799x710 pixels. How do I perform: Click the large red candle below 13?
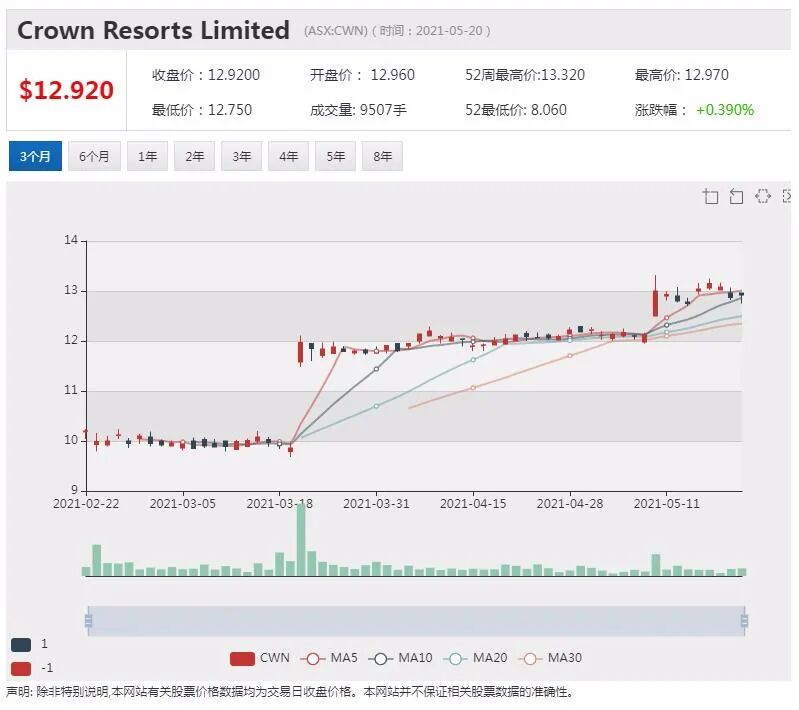[x=655, y=303]
